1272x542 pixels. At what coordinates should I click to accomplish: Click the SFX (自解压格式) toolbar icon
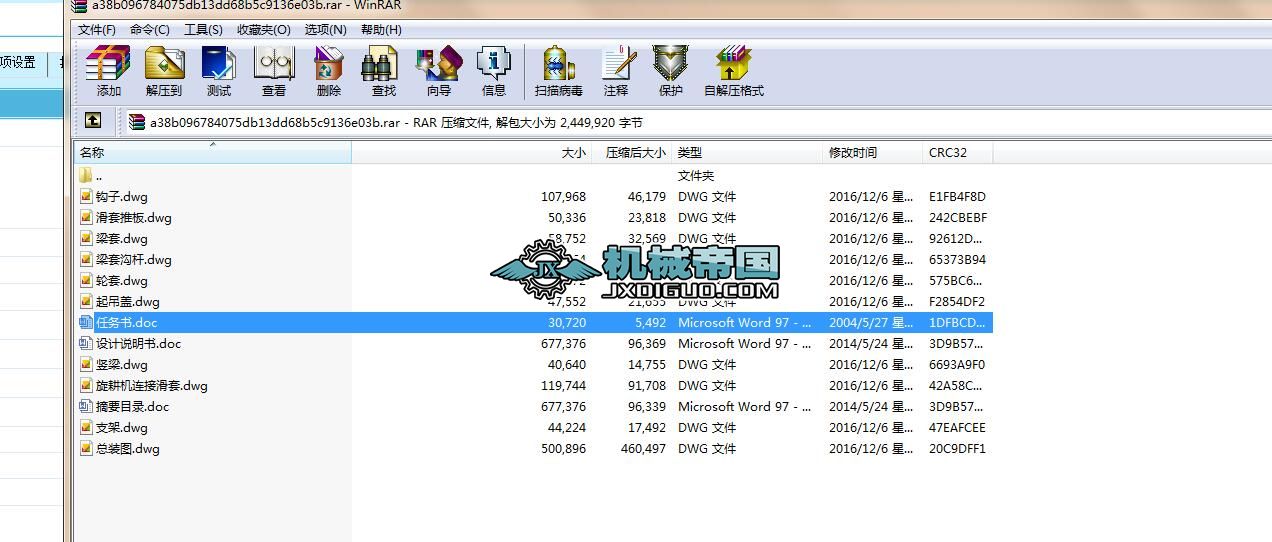[733, 64]
